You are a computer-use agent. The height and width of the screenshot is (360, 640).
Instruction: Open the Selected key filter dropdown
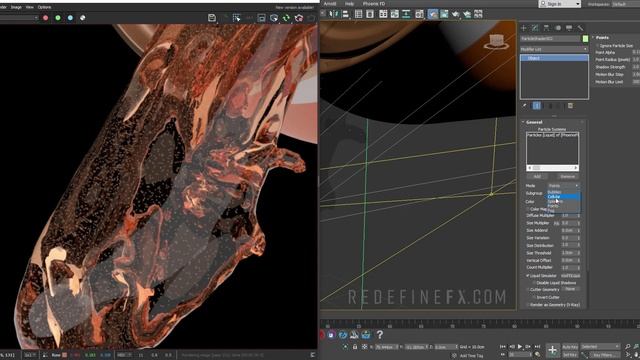click(600, 347)
